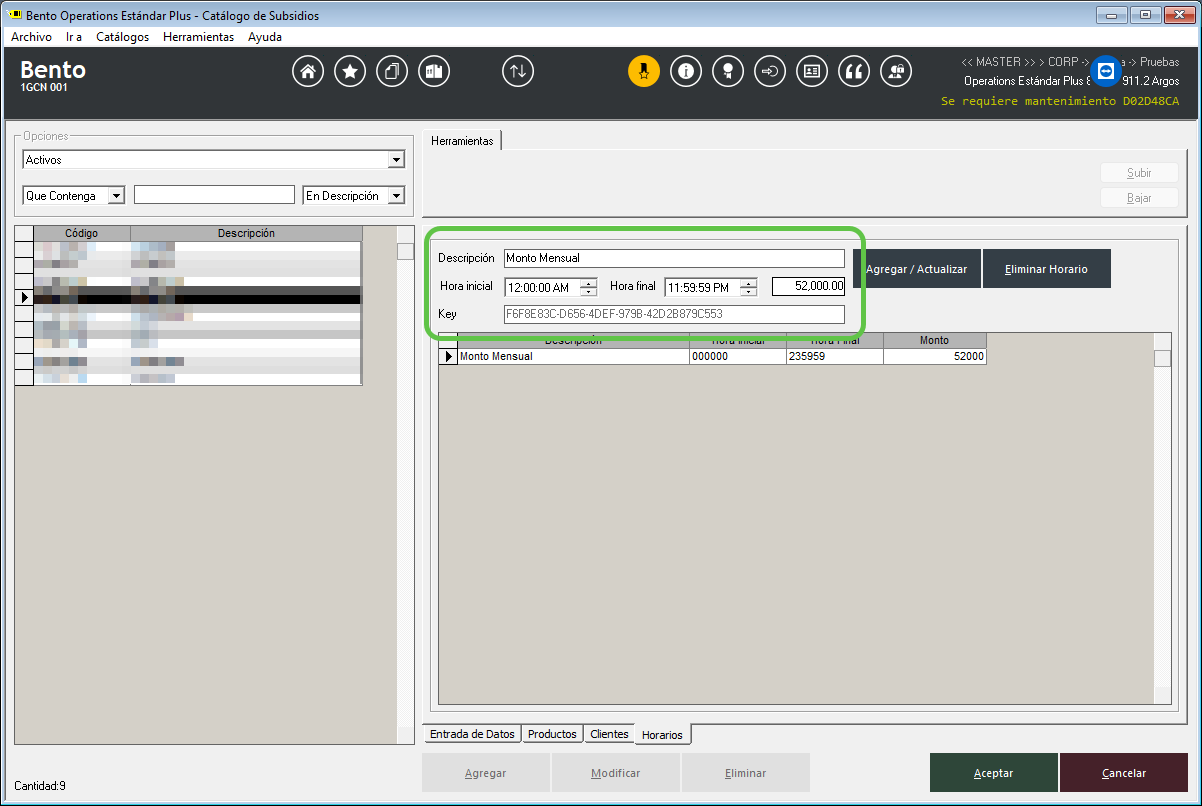
Task: Click the Modificar button
Action: pos(616,773)
